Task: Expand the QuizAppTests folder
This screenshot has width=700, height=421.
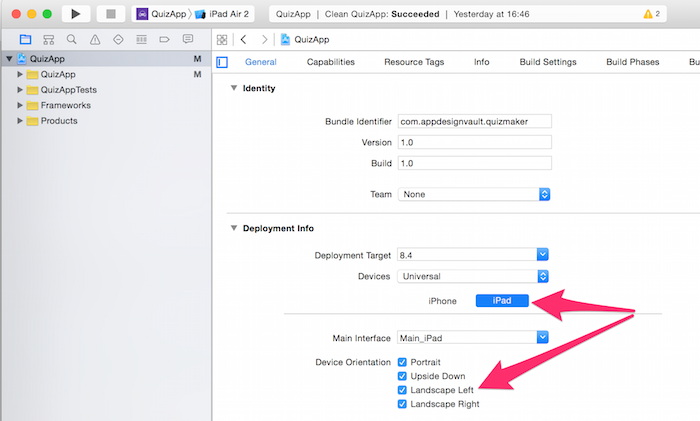Action: (20, 90)
